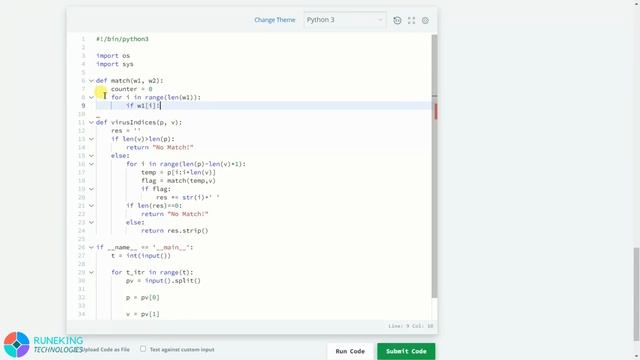Collapse the if len(v)>len(p) fold arrow

coord(91,139)
